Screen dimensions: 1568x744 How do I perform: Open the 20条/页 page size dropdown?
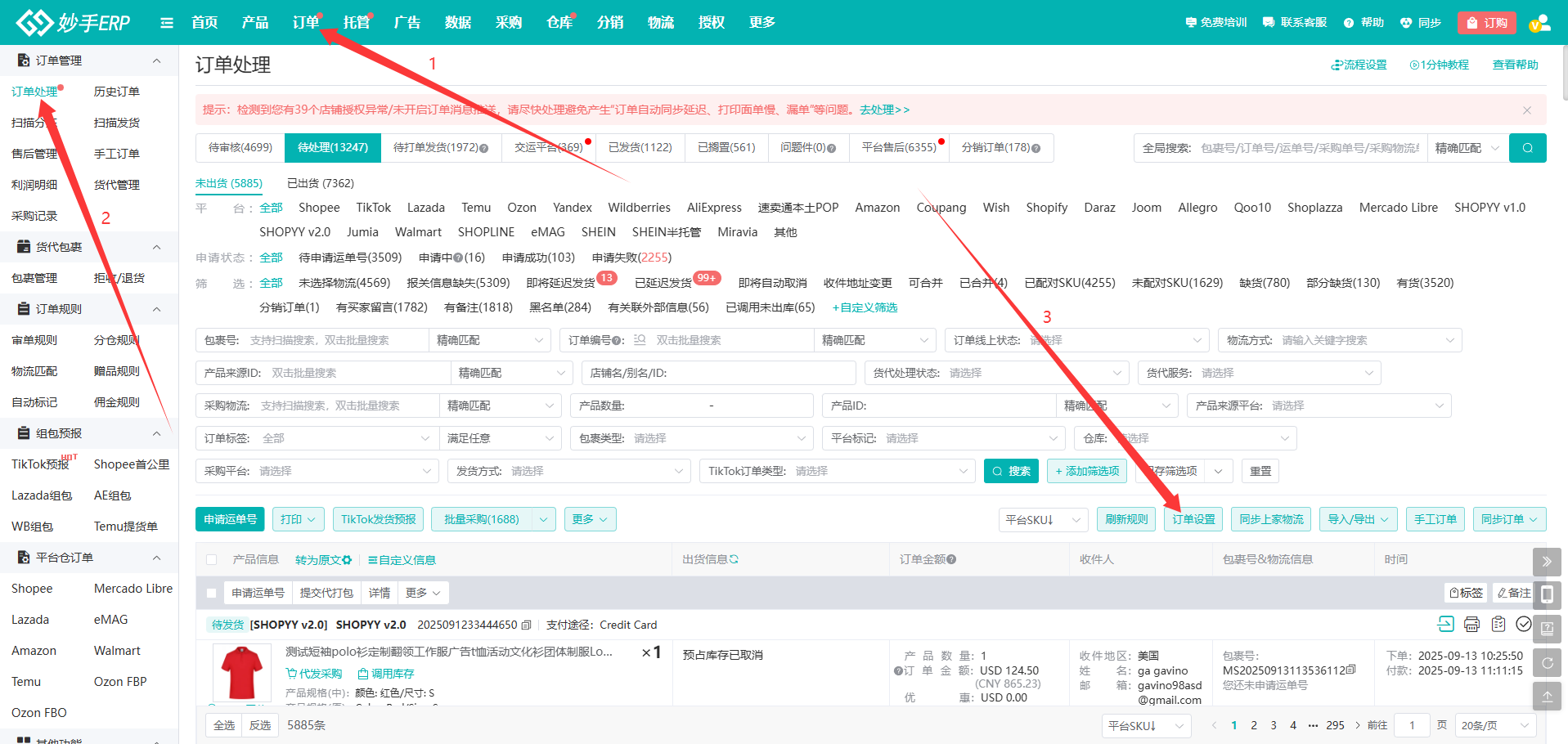[1495, 725]
